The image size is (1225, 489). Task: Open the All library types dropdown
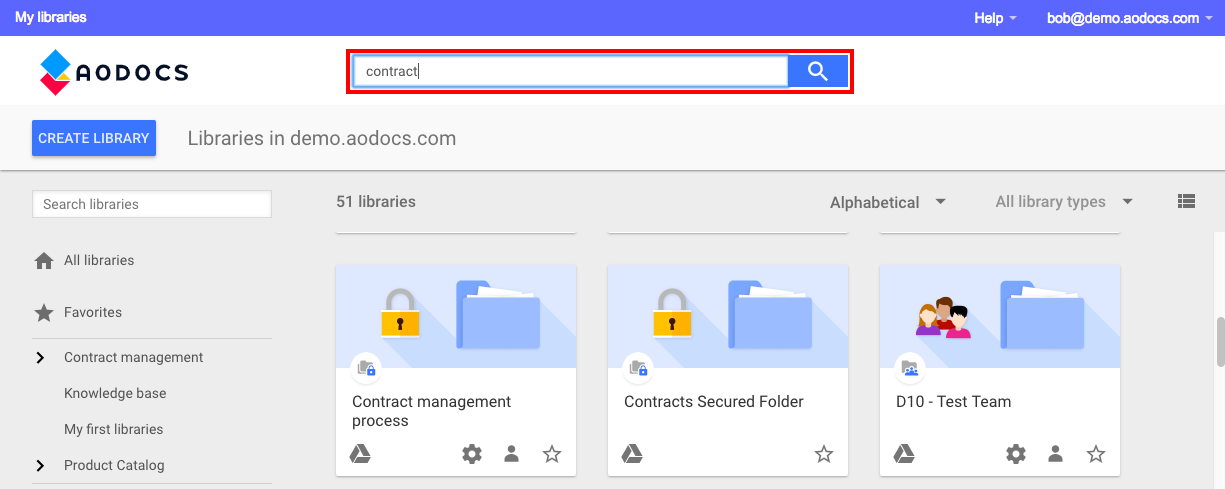[1064, 202]
